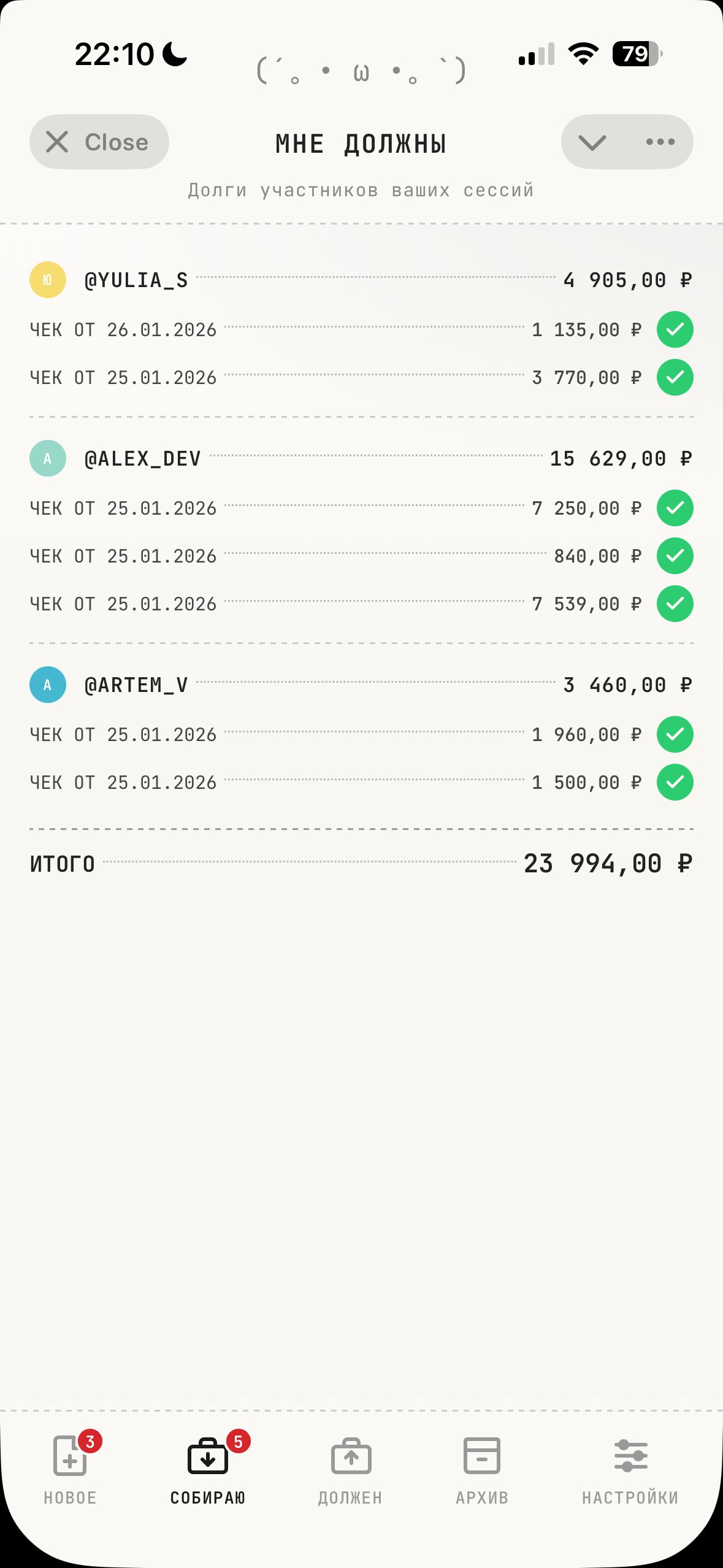Uncheck the 840,00 ₽ receipt checkmark
Viewport: 723px width, 1568px height.
coord(675,556)
